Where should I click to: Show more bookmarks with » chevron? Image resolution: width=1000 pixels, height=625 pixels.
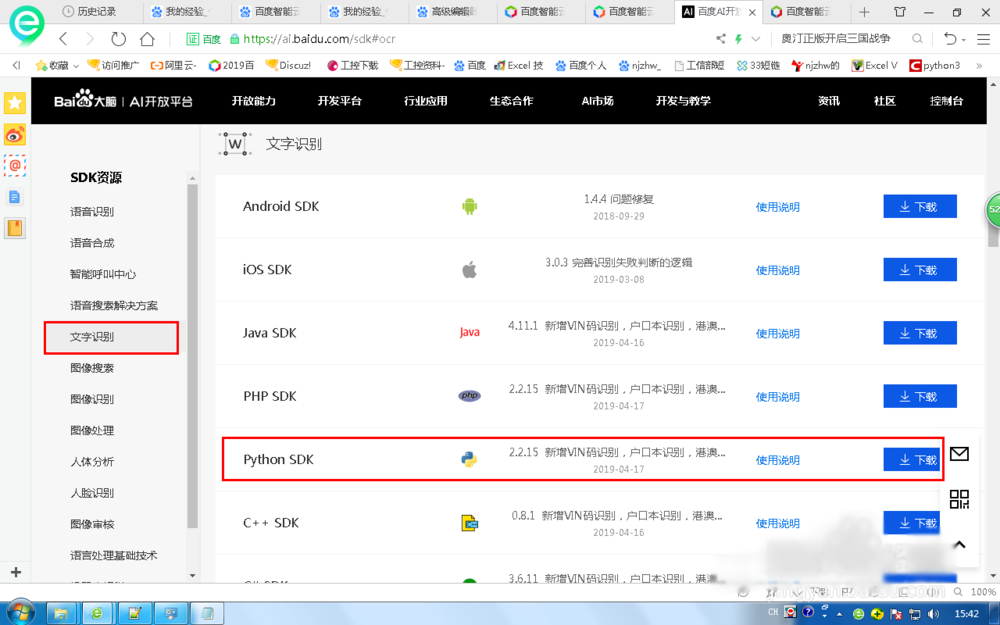click(979, 66)
